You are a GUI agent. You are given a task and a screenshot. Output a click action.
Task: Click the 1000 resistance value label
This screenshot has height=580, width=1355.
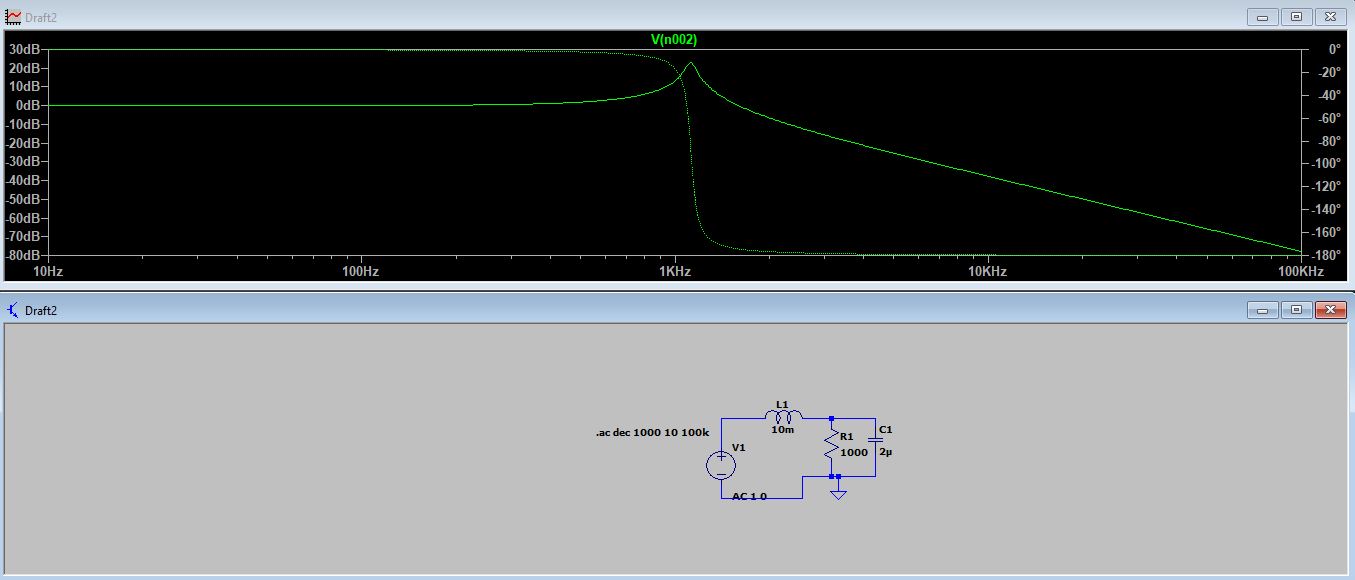pos(855,453)
